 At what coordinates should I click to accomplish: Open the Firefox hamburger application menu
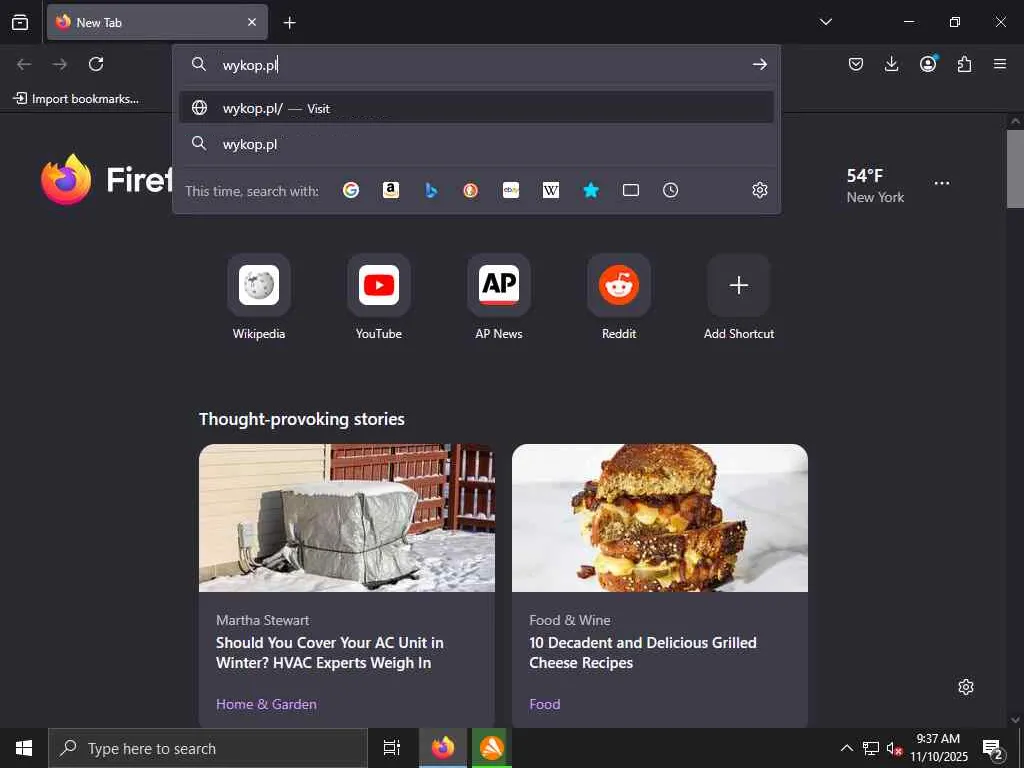coord(1000,64)
